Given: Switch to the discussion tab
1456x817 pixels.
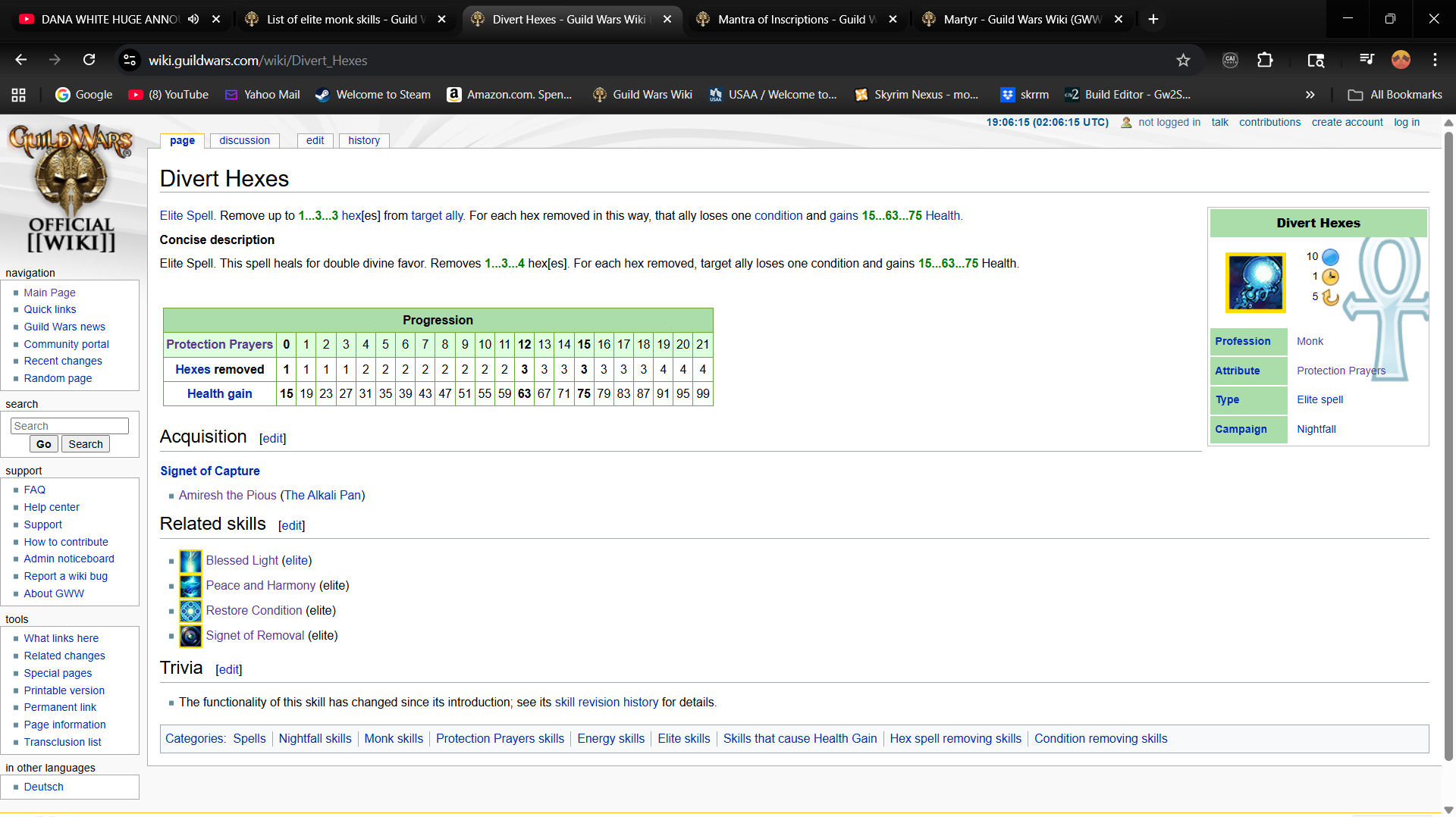Looking at the screenshot, I should coord(244,140).
